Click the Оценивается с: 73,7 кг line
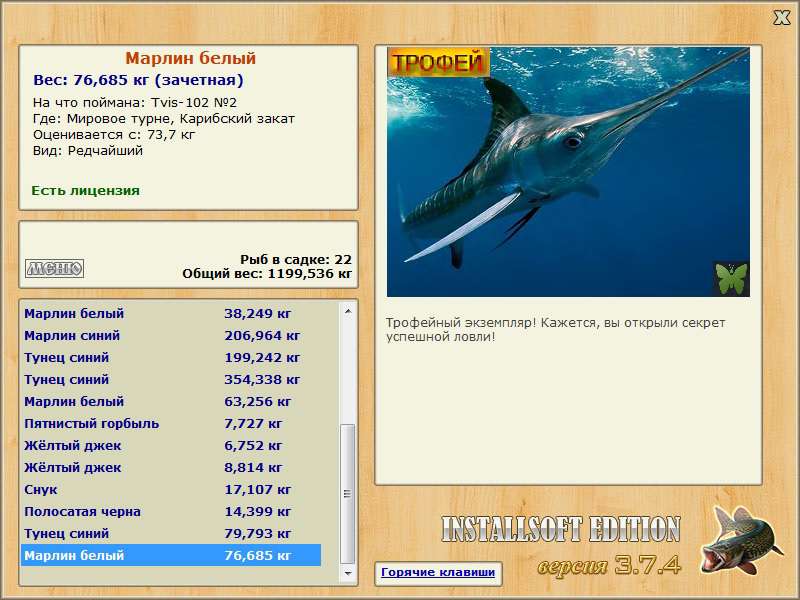Viewport: 800px width, 600px height. point(114,135)
